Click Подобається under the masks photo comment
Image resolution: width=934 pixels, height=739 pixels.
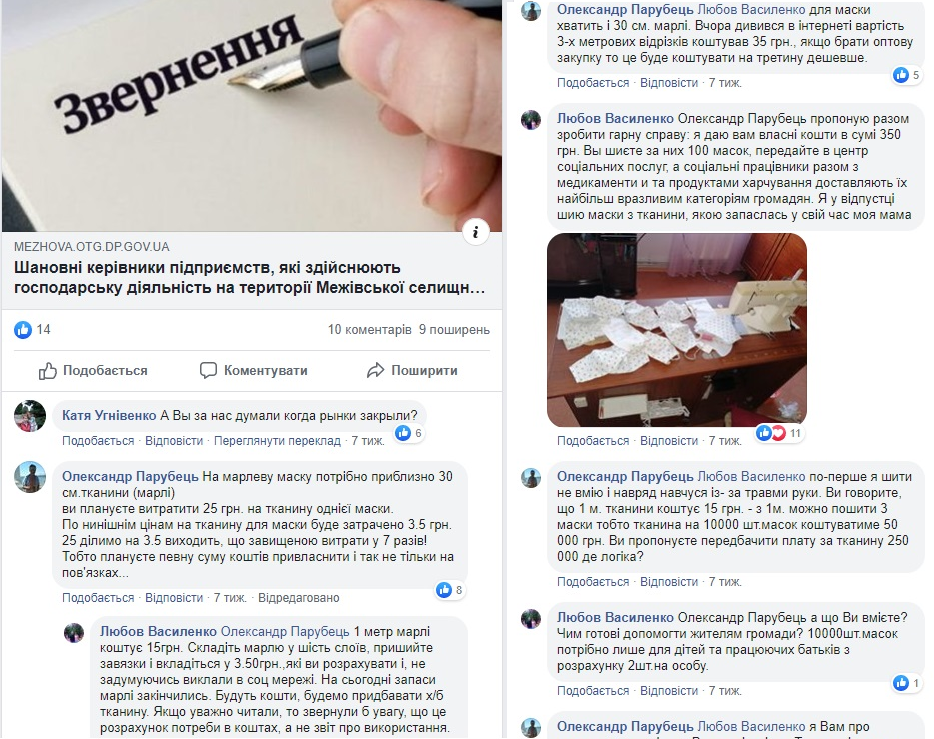tap(593, 441)
